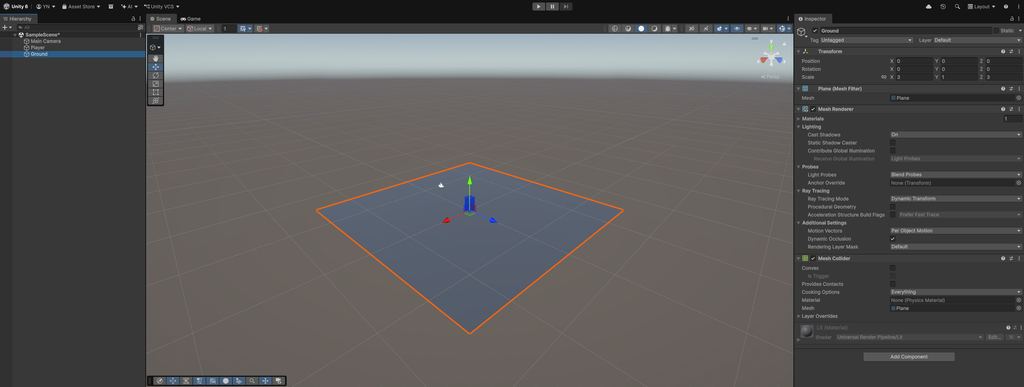1024x387 pixels.
Task: Open the Asset Store menu
Action: [81, 7]
